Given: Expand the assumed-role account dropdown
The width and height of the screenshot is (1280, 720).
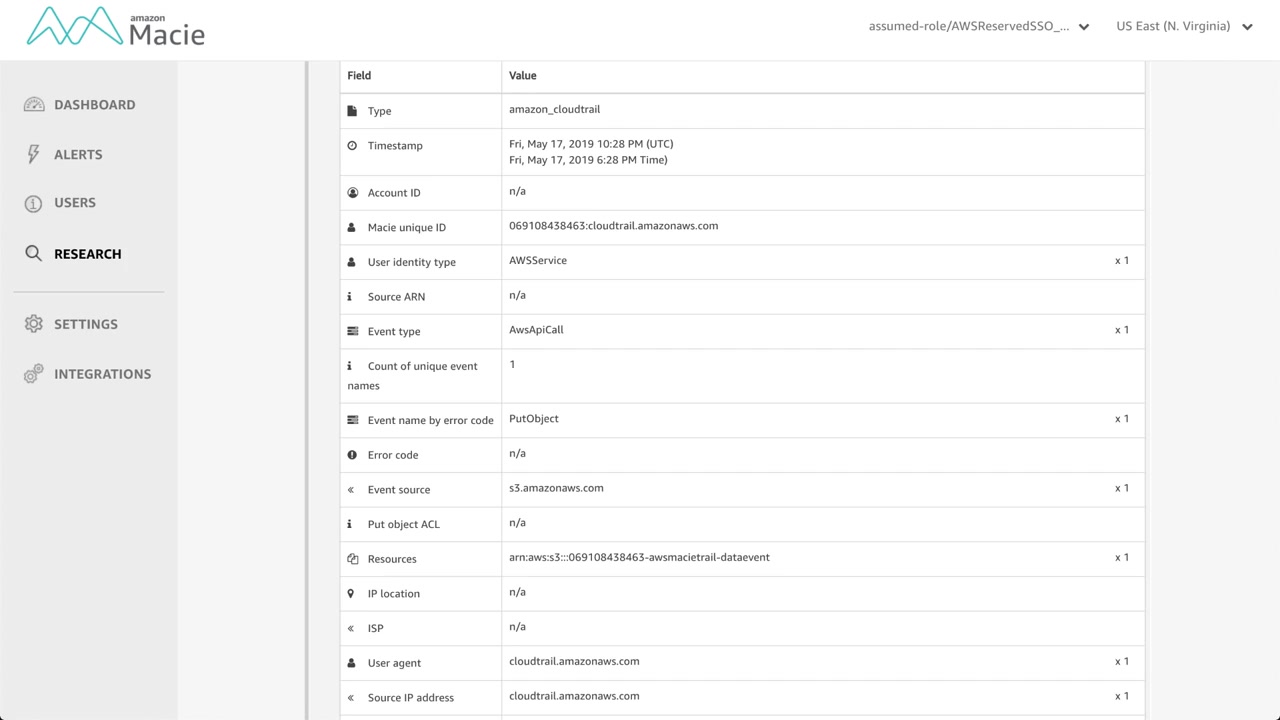Looking at the screenshot, I should click(1084, 27).
